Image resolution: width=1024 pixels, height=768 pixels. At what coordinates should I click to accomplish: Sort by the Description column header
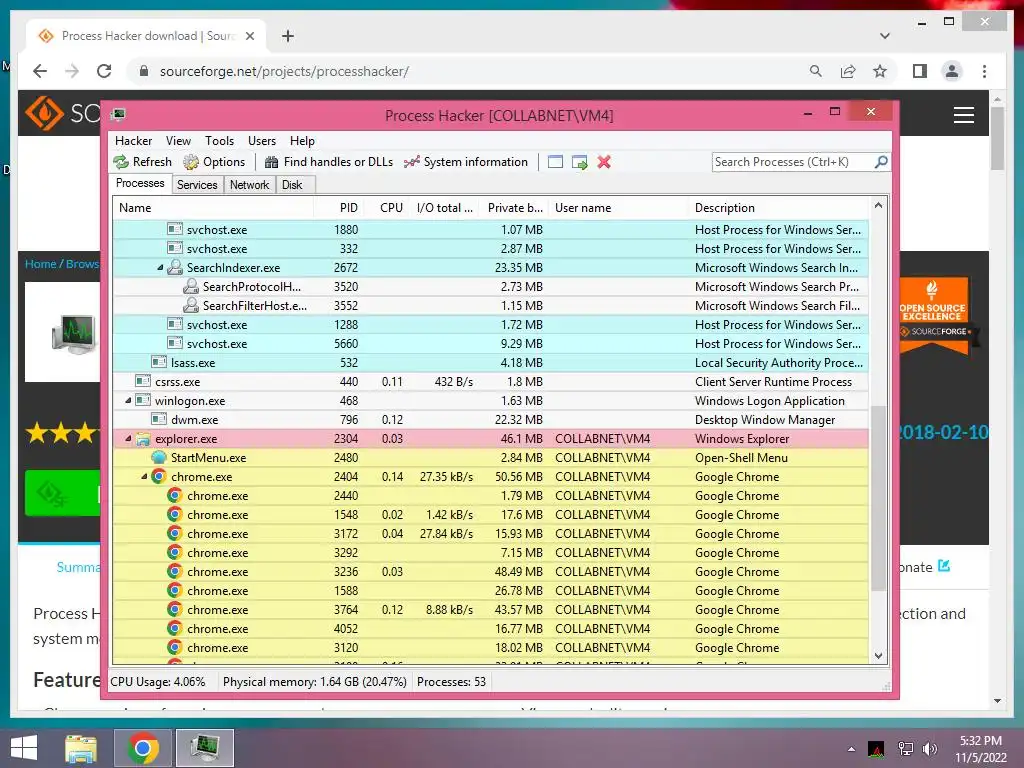(778, 208)
